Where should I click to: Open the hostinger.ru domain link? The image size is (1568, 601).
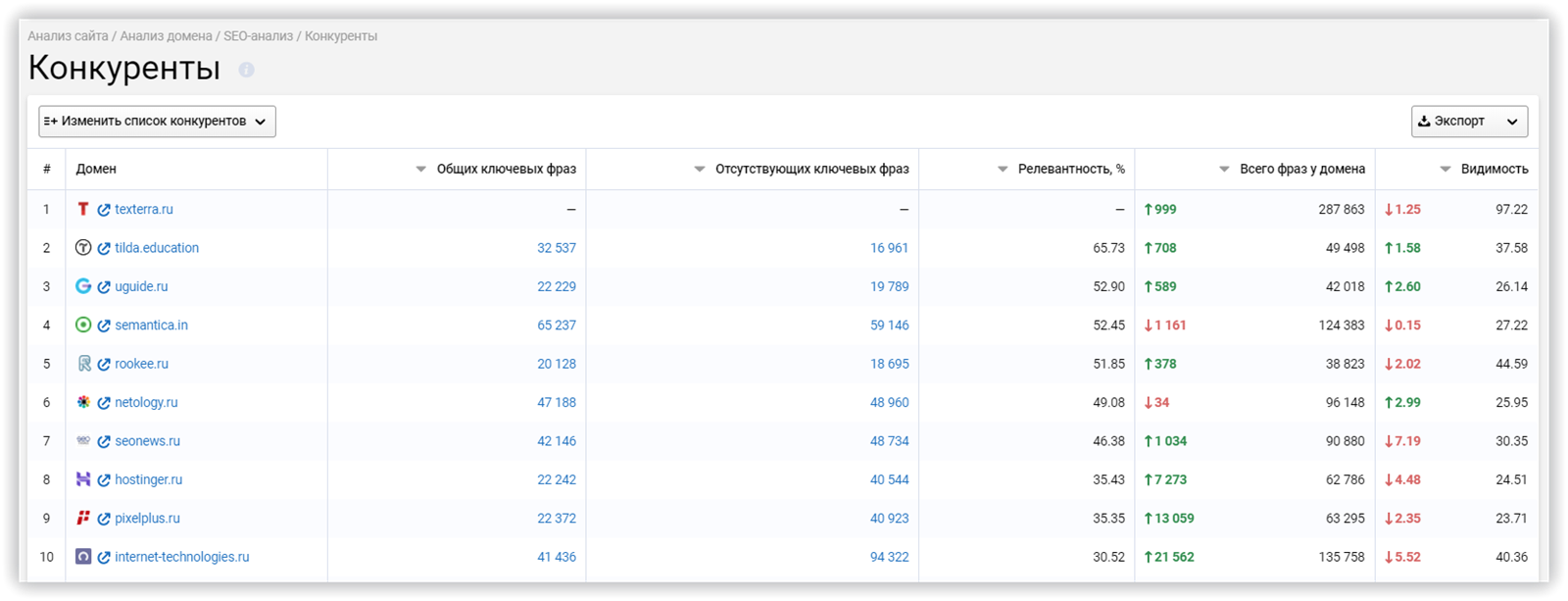pos(149,480)
